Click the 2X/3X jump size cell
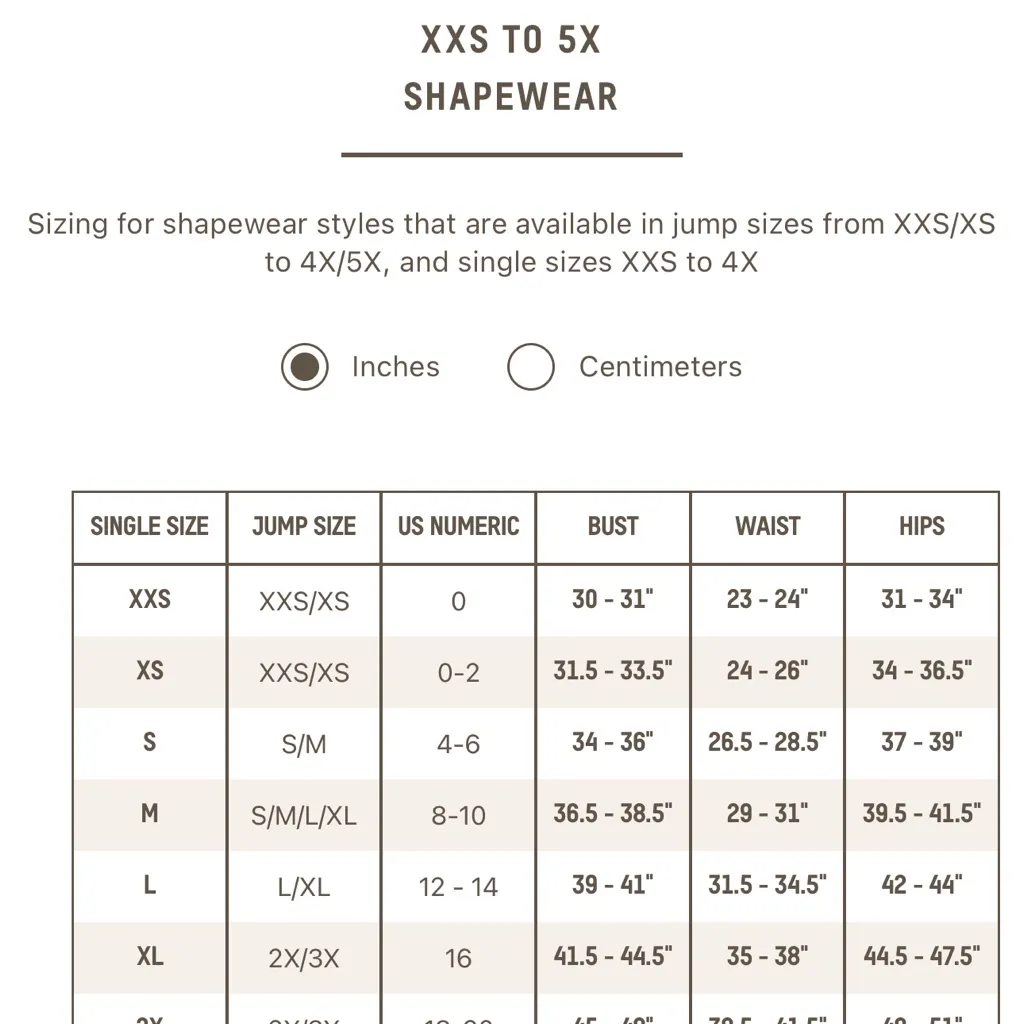Screen dimensions: 1024x1024 tap(303, 957)
